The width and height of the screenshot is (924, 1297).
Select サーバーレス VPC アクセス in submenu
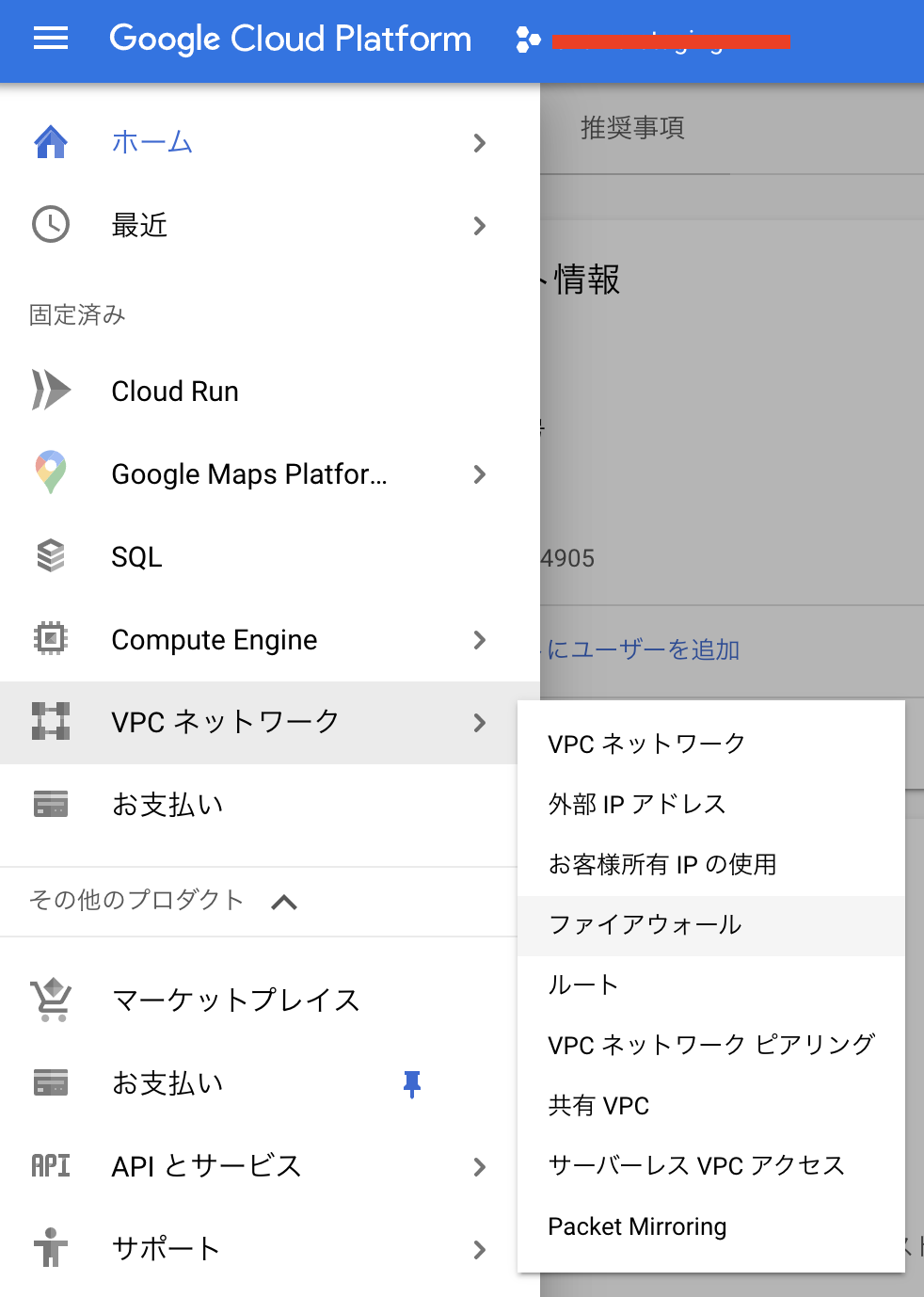711,1165
